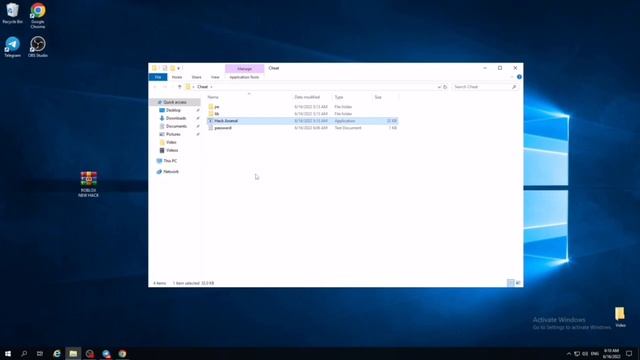Click the Explorer help question mark icon
Image resolution: width=640 pixels, height=360 pixels.
[519, 77]
